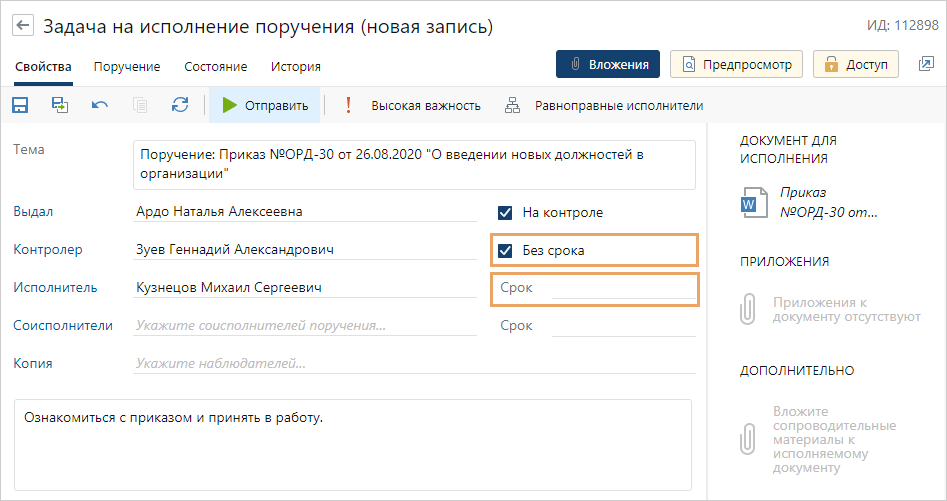Click the Undo arrow icon

100,105
